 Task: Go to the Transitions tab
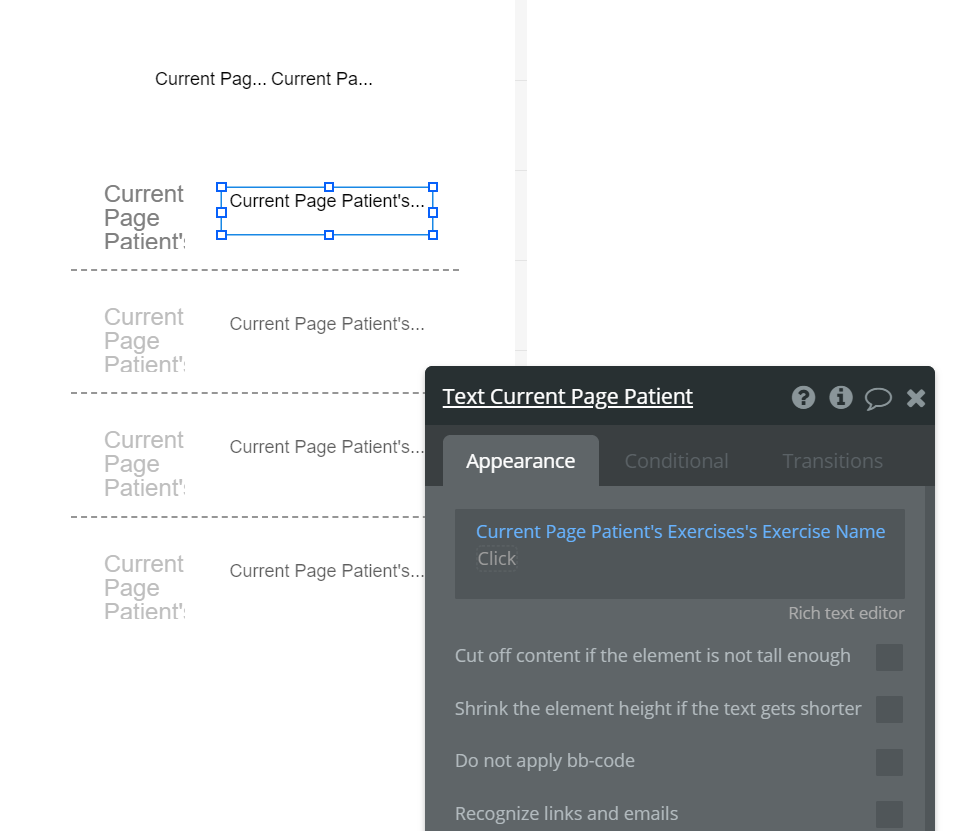(832, 461)
